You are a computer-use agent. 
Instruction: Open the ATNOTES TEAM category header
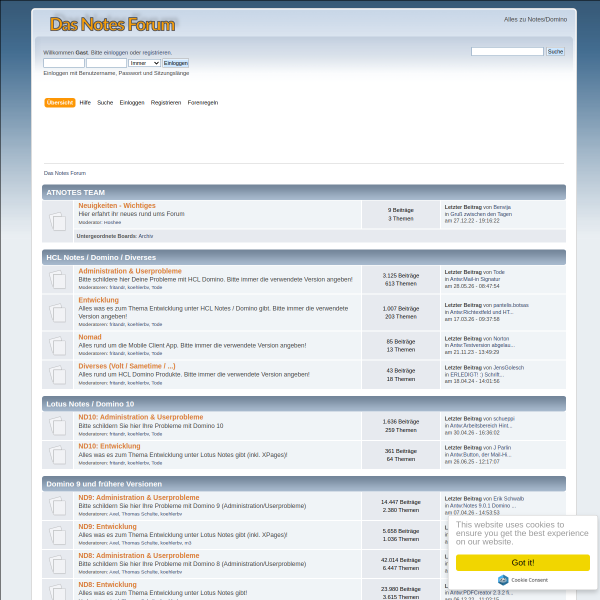tap(76, 192)
